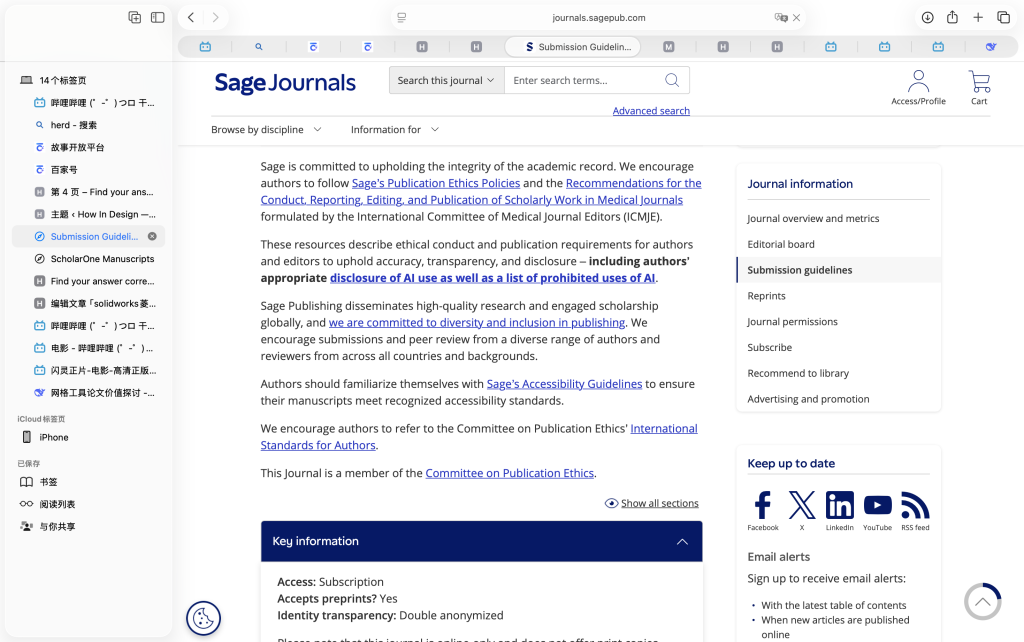The height and width of the screenshot is (642, 1024).
Task: Open cookie settings icon
Action: pyautogui.click(x=203, y=618)
